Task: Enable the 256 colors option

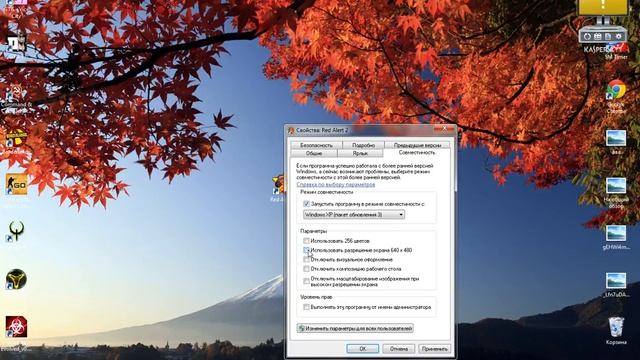Action: (x=306, y=241)
